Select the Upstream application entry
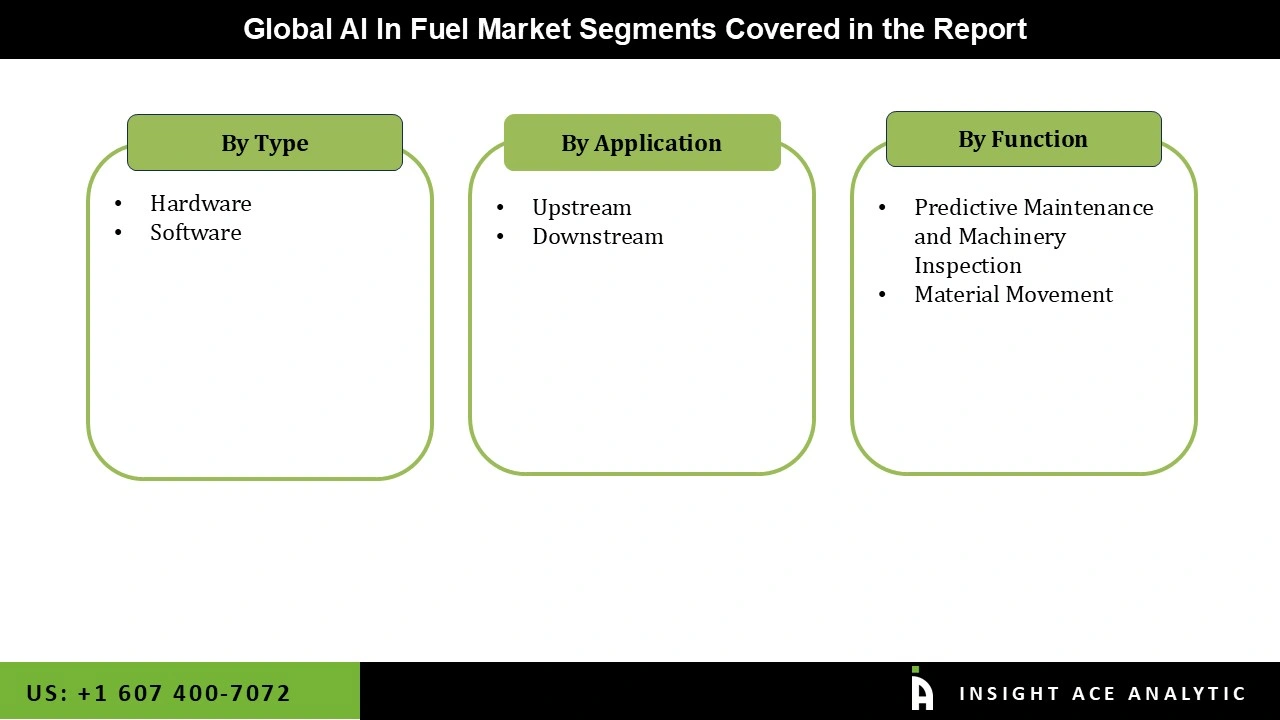The height and width of the screenshot is (720, 1280). click(582, 207)
